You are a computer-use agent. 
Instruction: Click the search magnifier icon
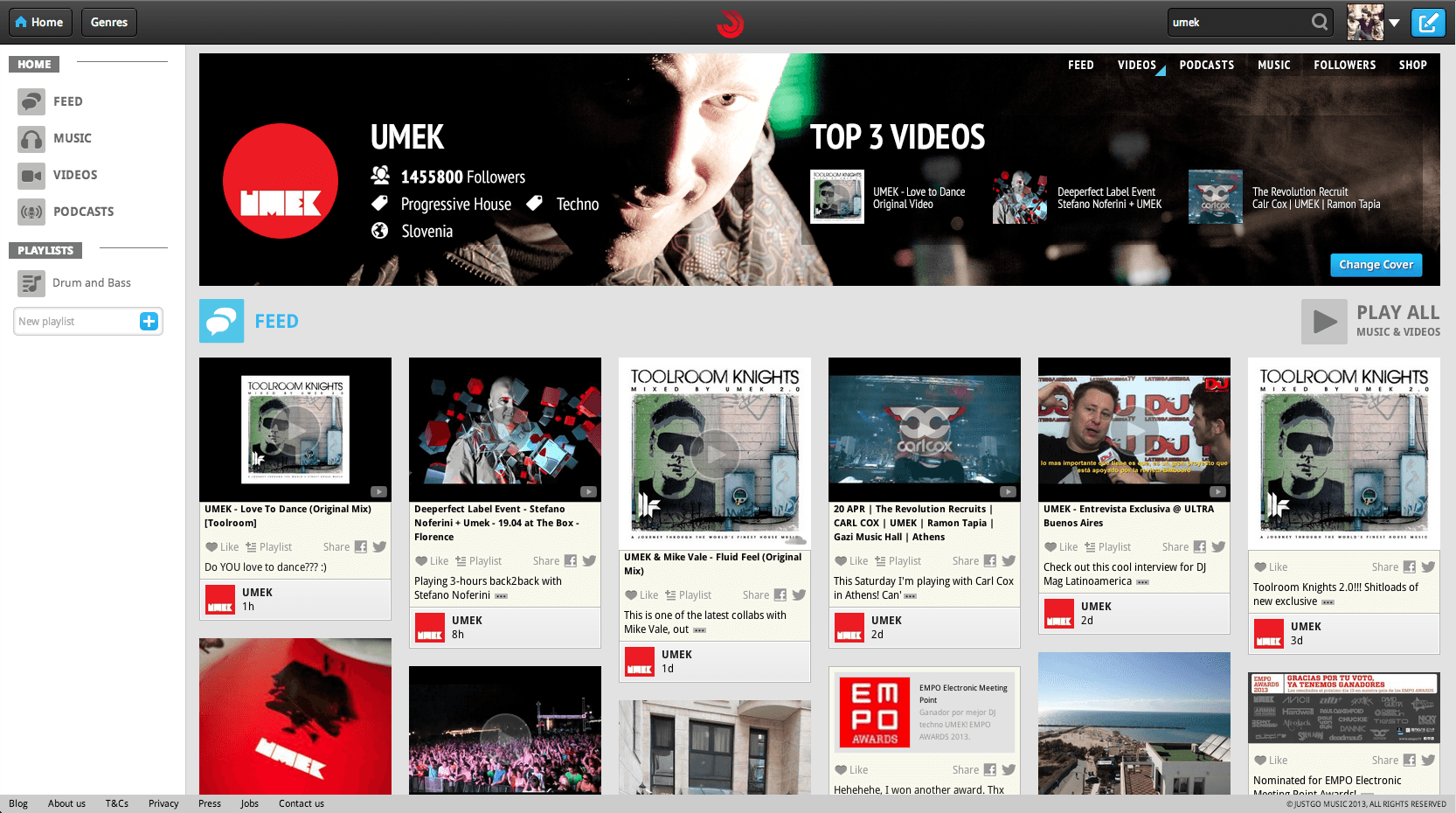[1320, 22]
